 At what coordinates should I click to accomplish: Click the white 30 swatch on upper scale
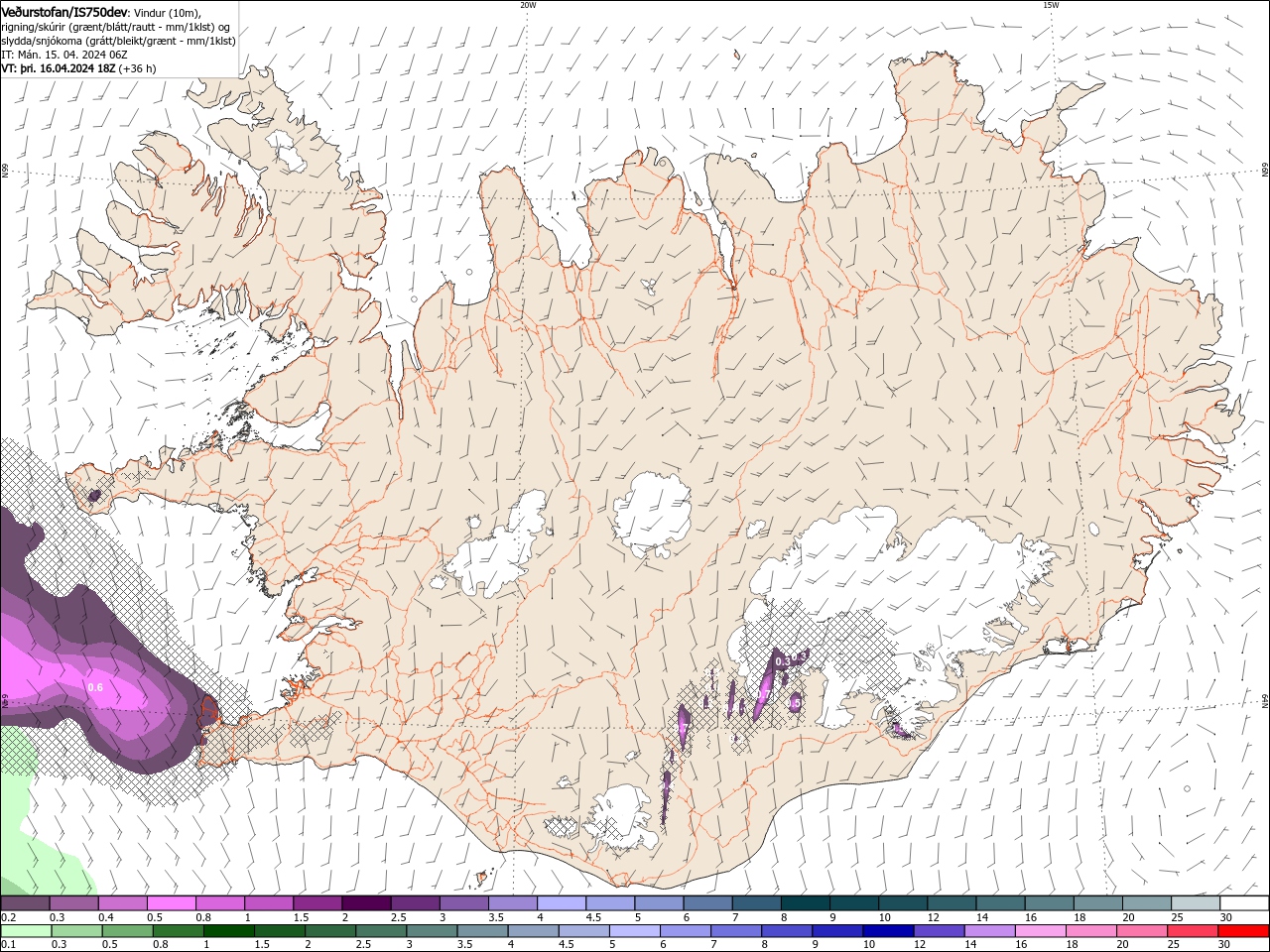pyautogui.click(x=1244, y=903)
